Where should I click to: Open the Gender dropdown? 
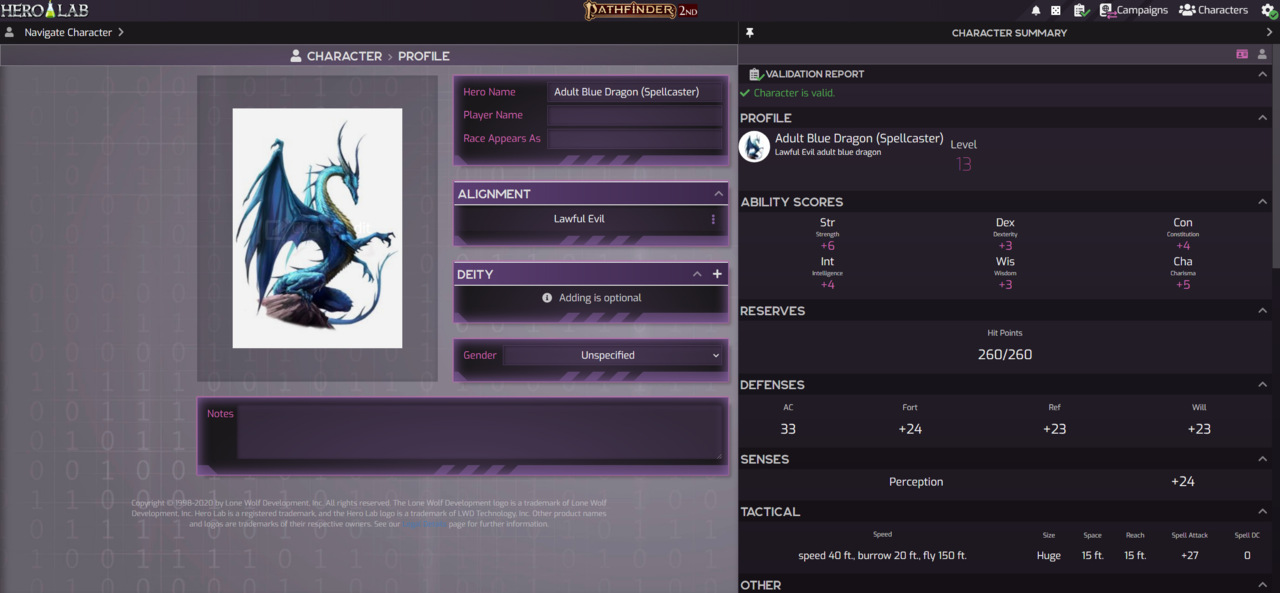612,355
